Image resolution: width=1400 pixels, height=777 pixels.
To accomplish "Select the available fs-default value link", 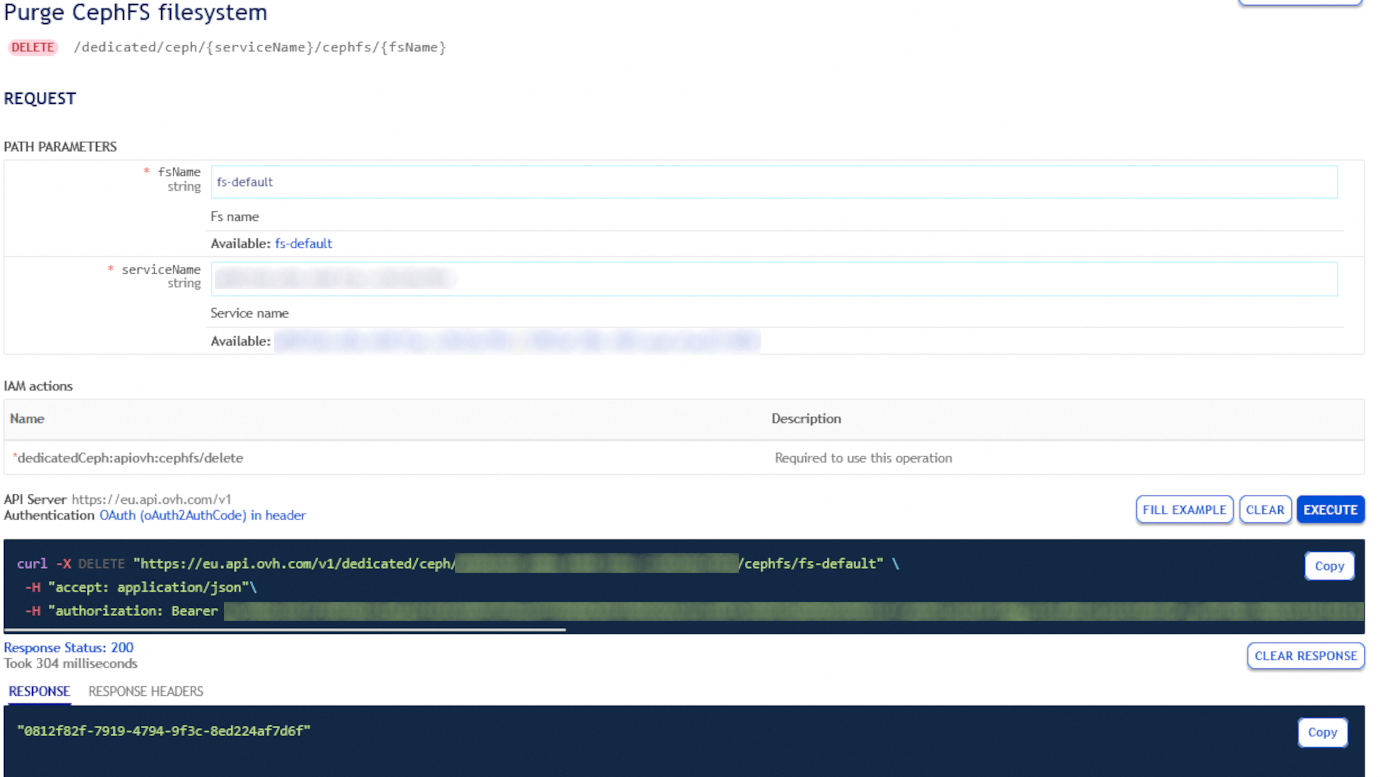I will coord(303,243).
